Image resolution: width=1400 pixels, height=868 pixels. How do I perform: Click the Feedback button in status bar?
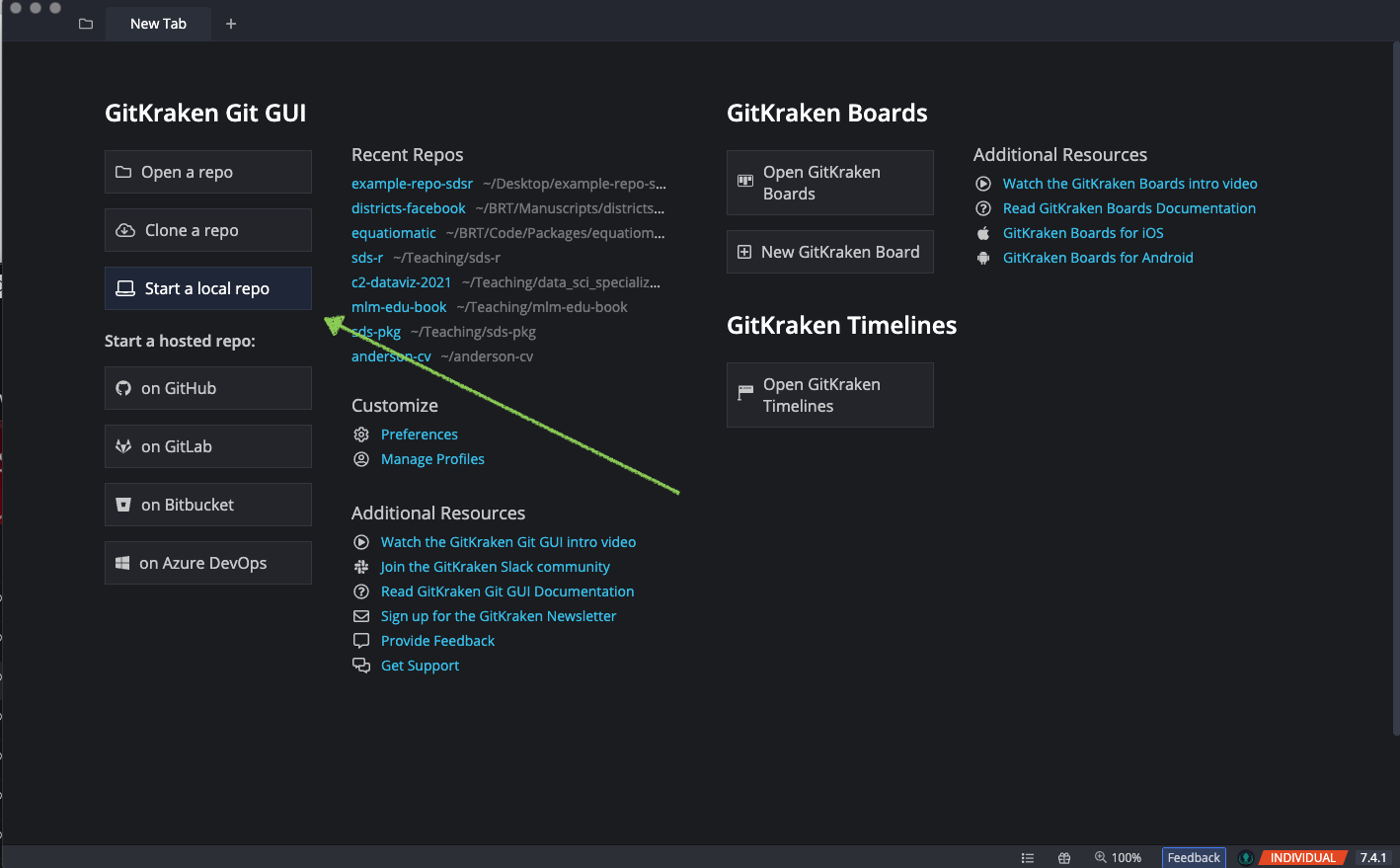click(x=1194, y=858)
